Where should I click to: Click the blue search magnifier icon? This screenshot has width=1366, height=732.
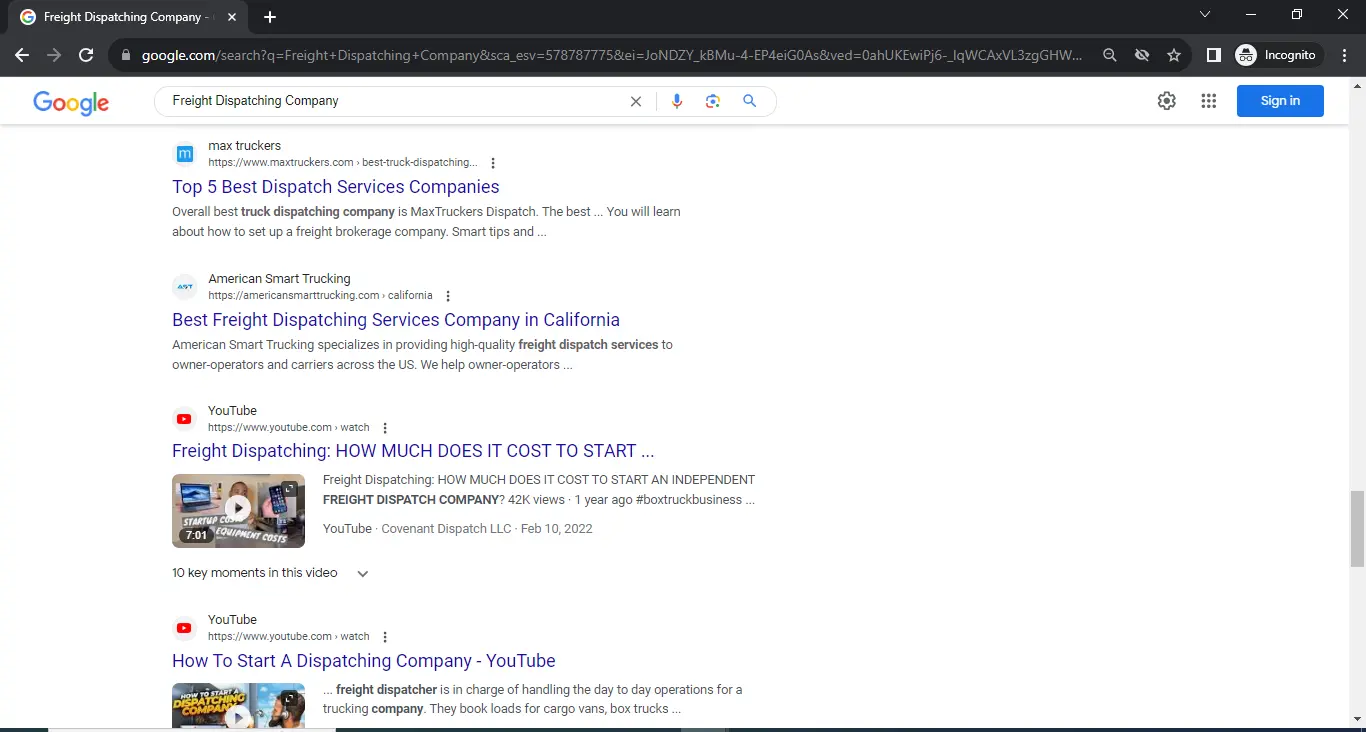(749, 101)
